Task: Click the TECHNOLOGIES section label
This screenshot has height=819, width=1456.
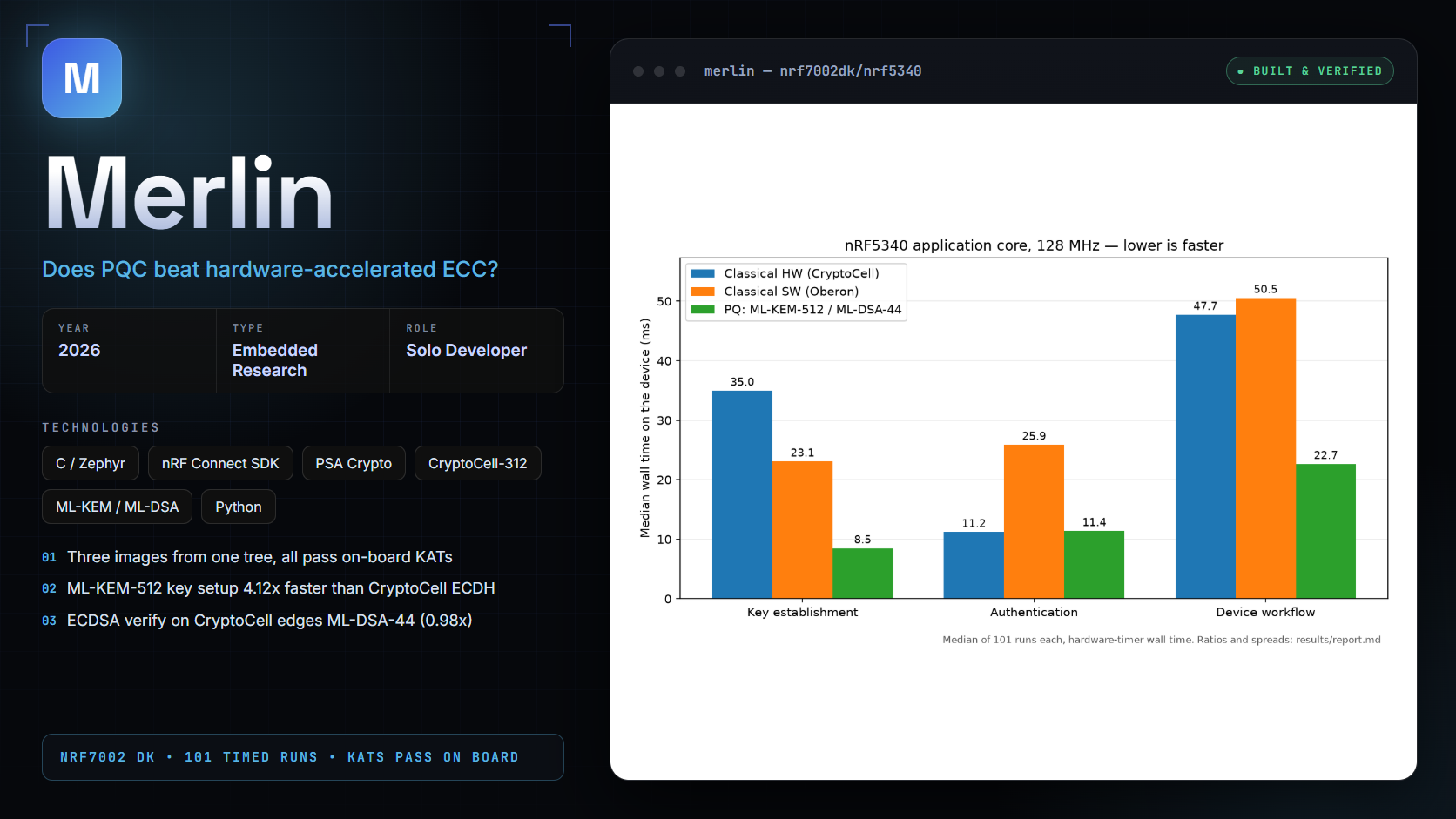Action: click(x=101, y=427)
